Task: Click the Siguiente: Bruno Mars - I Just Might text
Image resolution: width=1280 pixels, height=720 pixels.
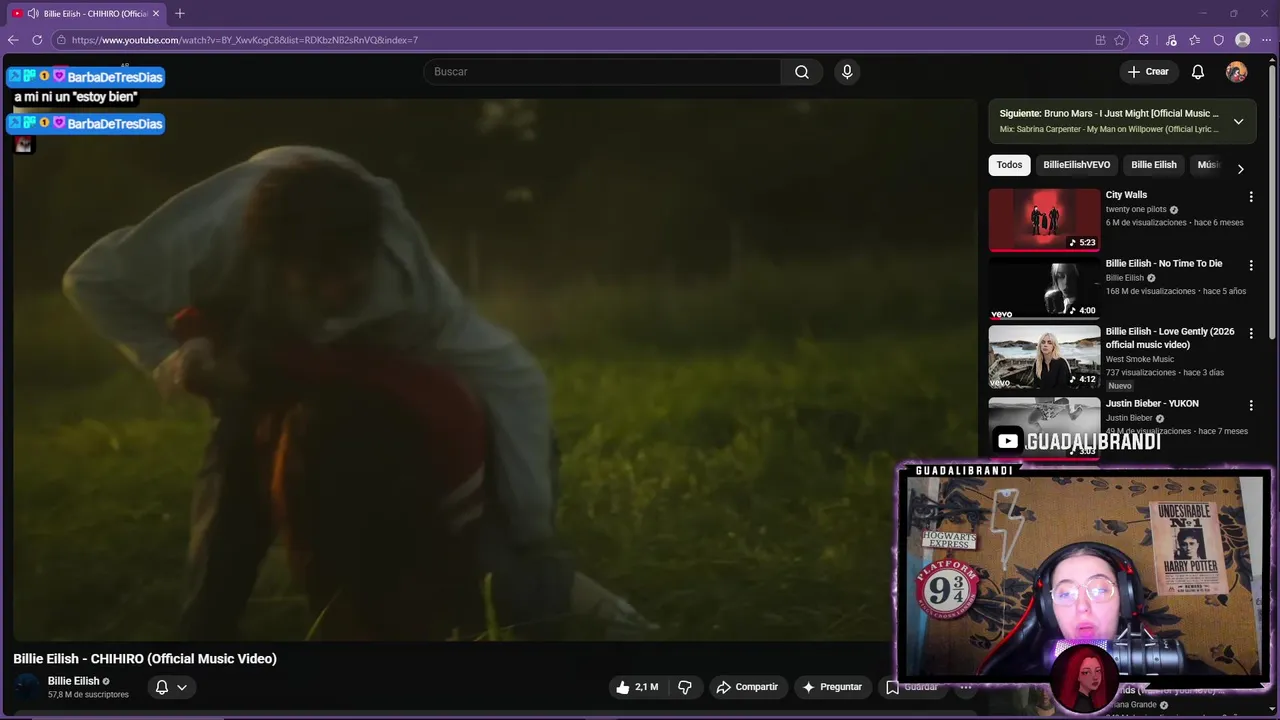Action: click(1109, 114)
